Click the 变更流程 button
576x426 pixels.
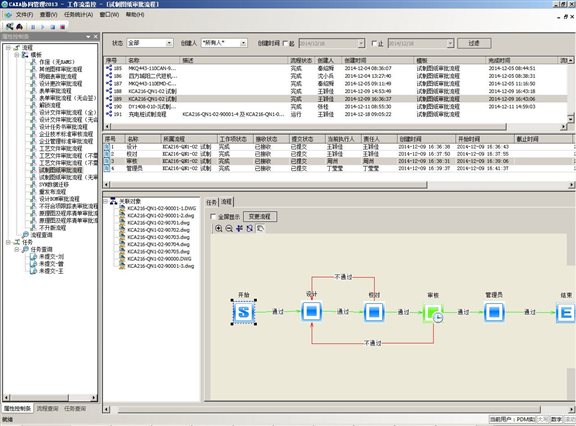pos(260,217)
